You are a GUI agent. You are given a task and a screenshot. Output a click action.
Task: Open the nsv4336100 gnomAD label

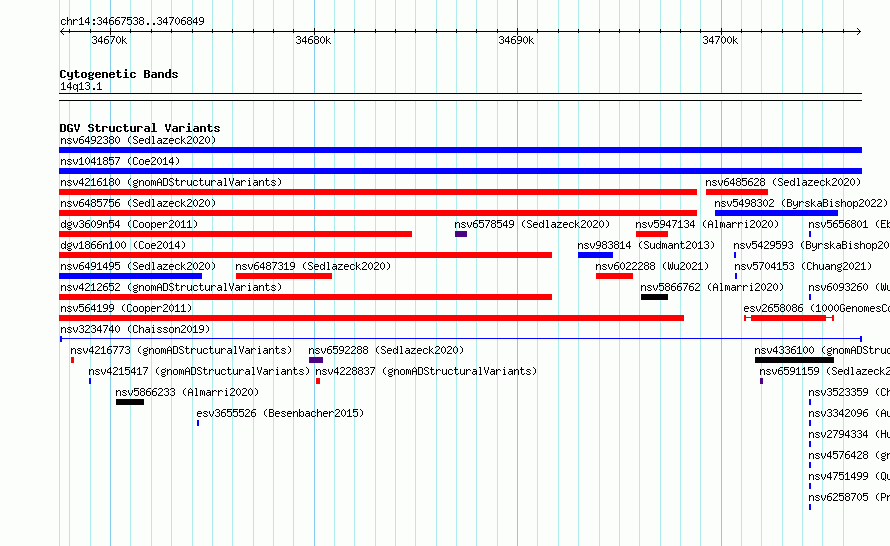(x=822, y=350)
